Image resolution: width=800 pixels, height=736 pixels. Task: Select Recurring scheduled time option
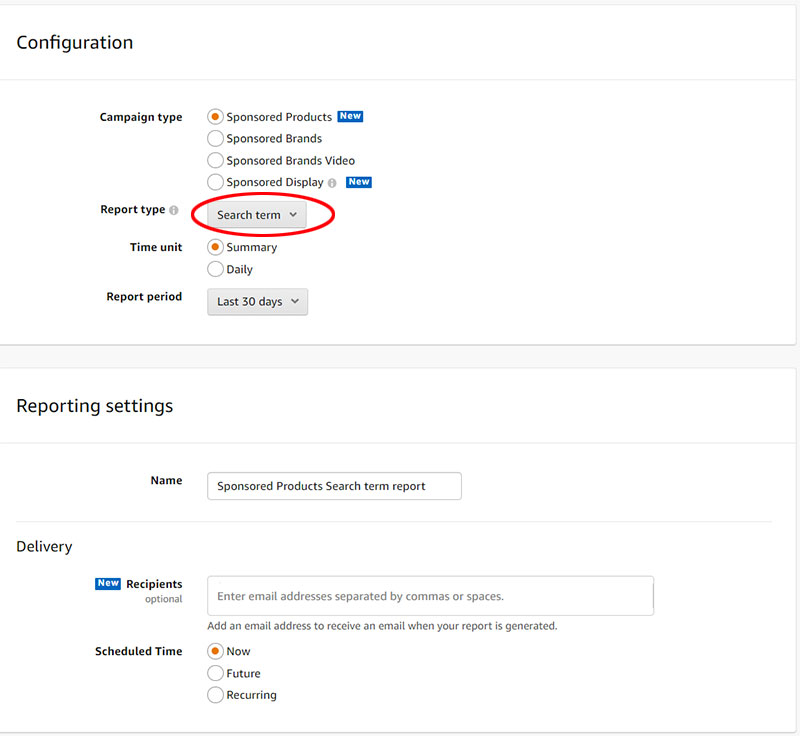click(x=215, y=695)
